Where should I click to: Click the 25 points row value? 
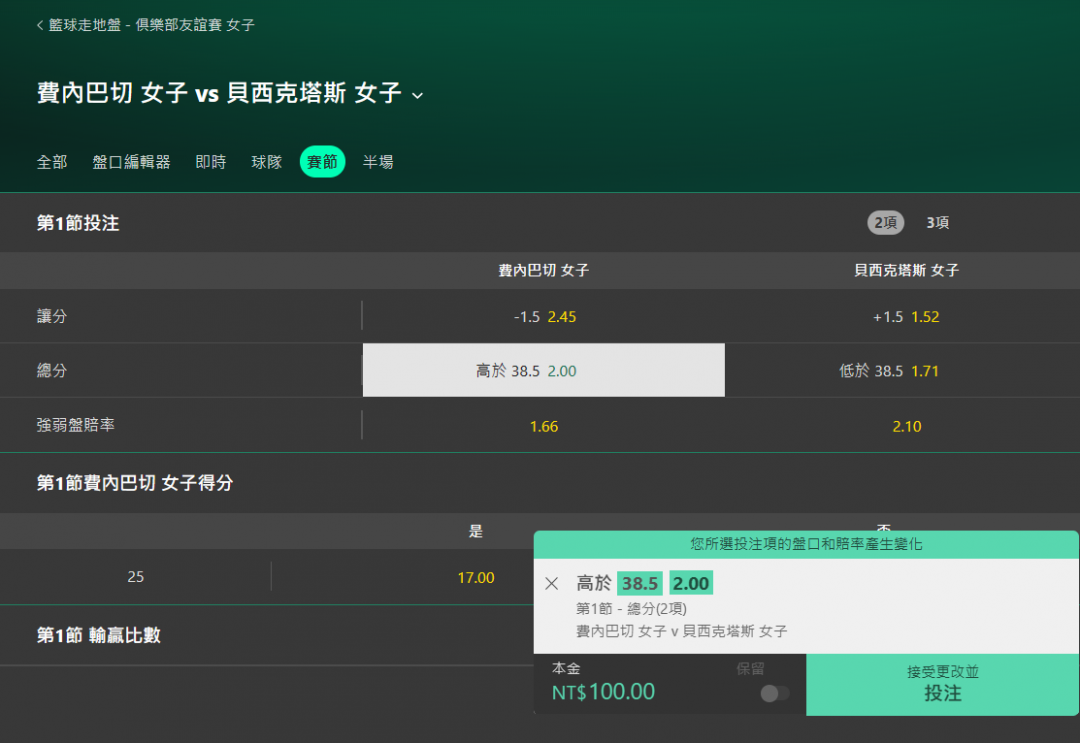tap(136, 576)
